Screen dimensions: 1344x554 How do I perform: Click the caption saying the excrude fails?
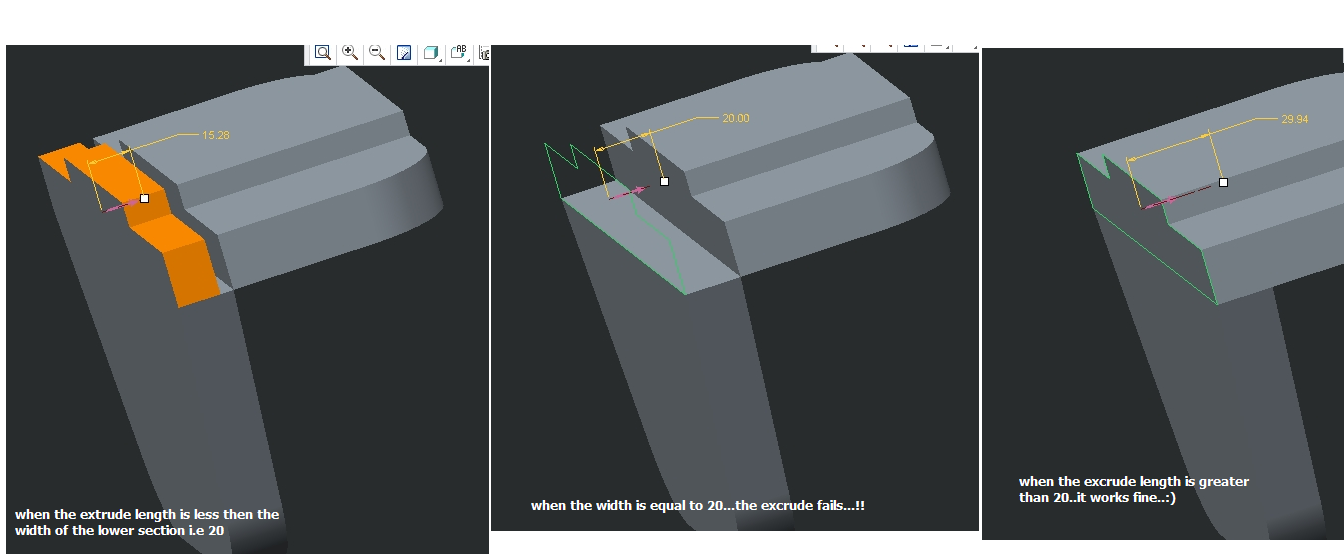click(x=698, y=506)
